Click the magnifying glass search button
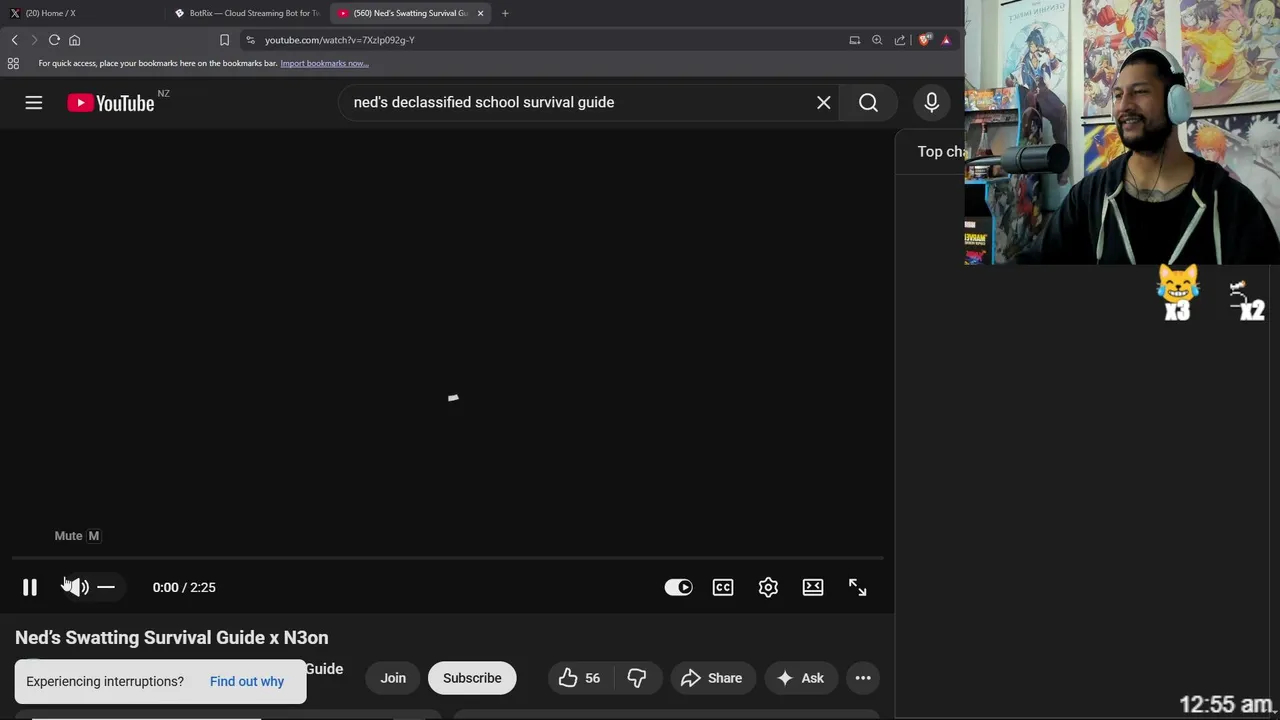 [x=868, y=102]
